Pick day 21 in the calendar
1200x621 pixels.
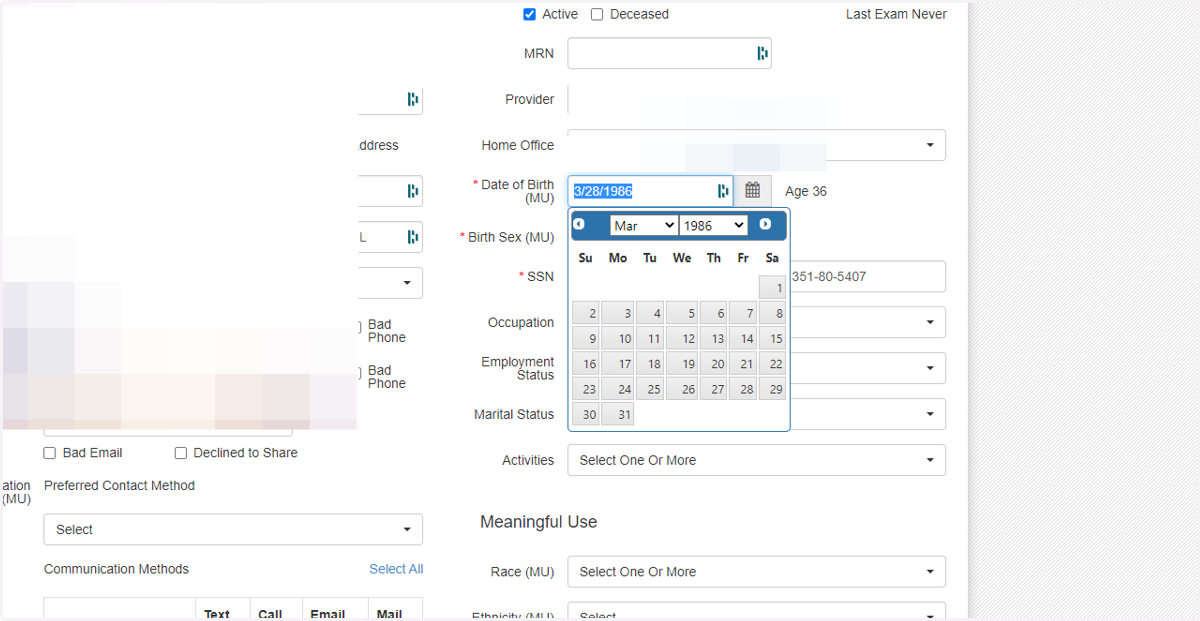pyautogui.click(x=743, y=364)
